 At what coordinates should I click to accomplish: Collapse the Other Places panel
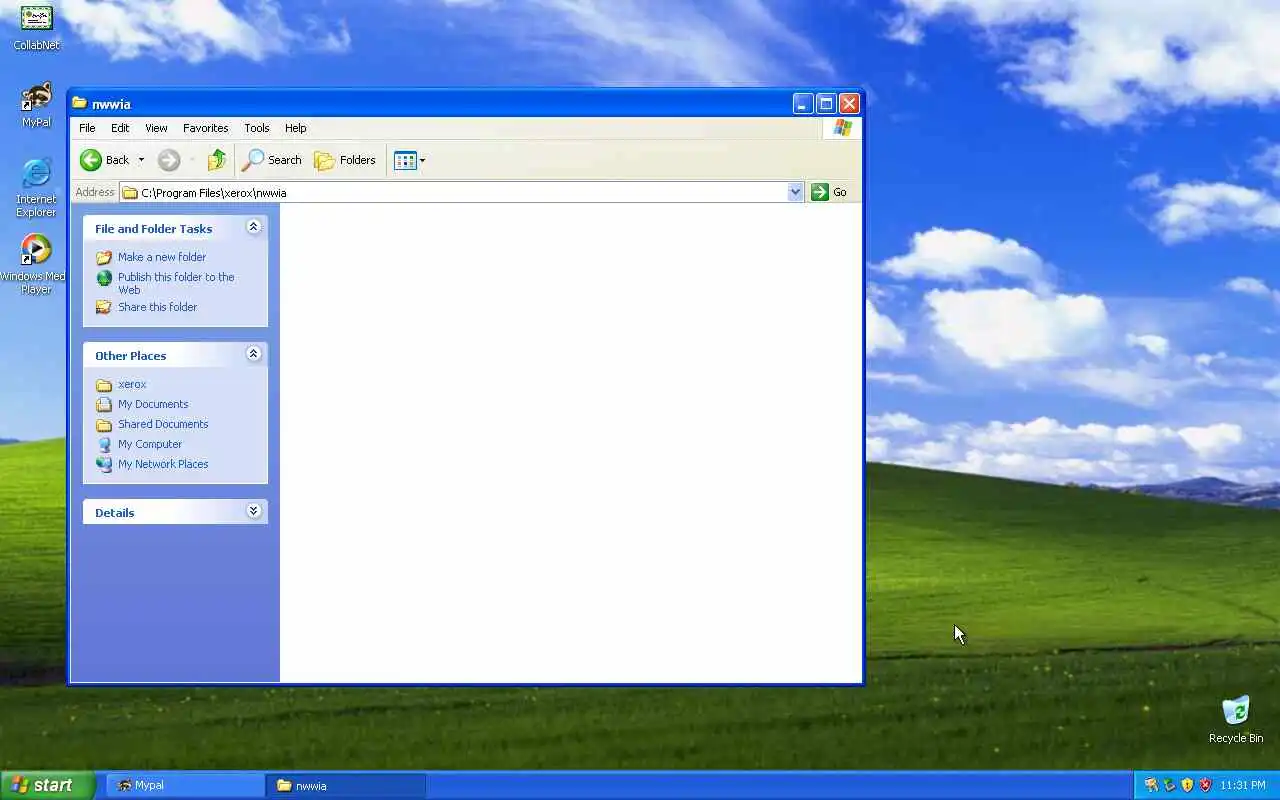(253, 354)
